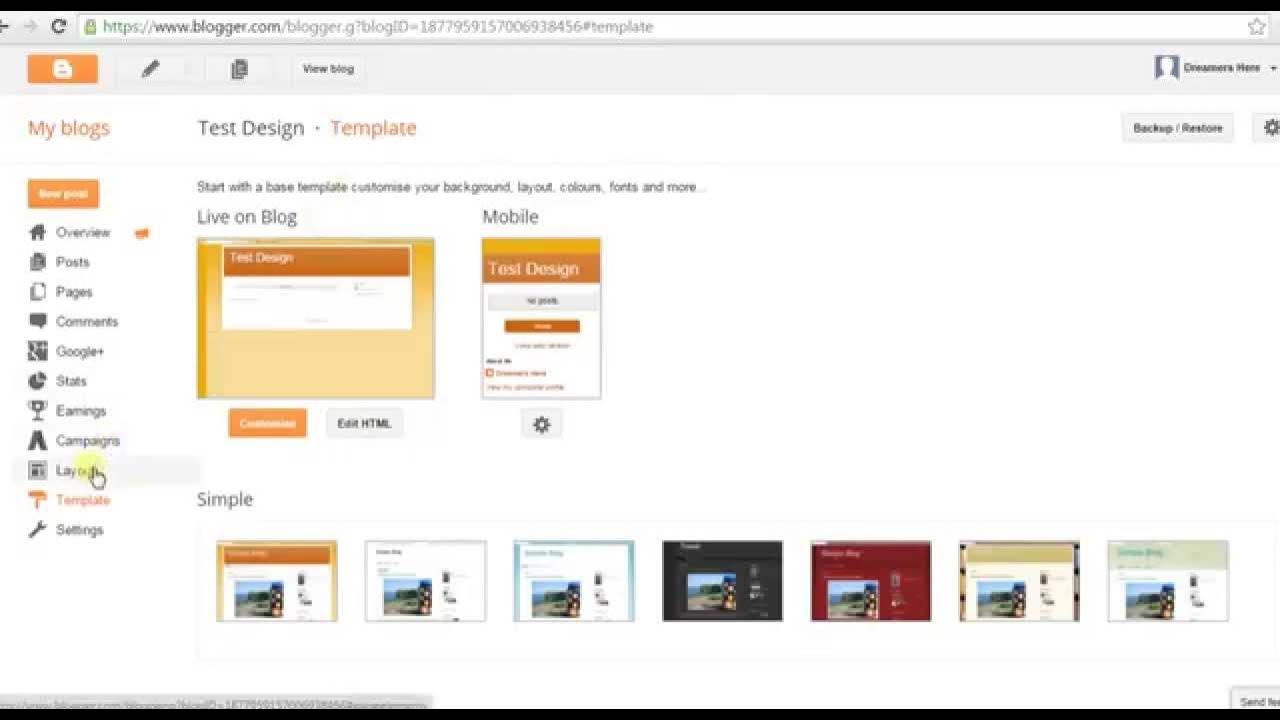1280x720 pixels.
Task: Click the My blogs link
Action: coord(69,128)
